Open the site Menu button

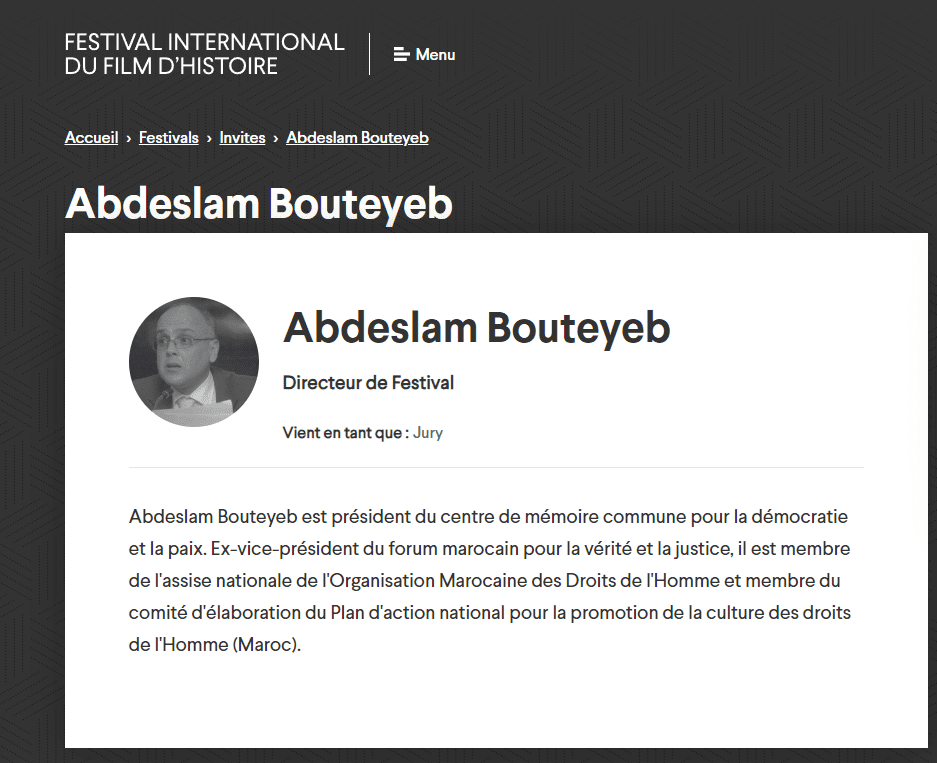click(x=424, y=54)
